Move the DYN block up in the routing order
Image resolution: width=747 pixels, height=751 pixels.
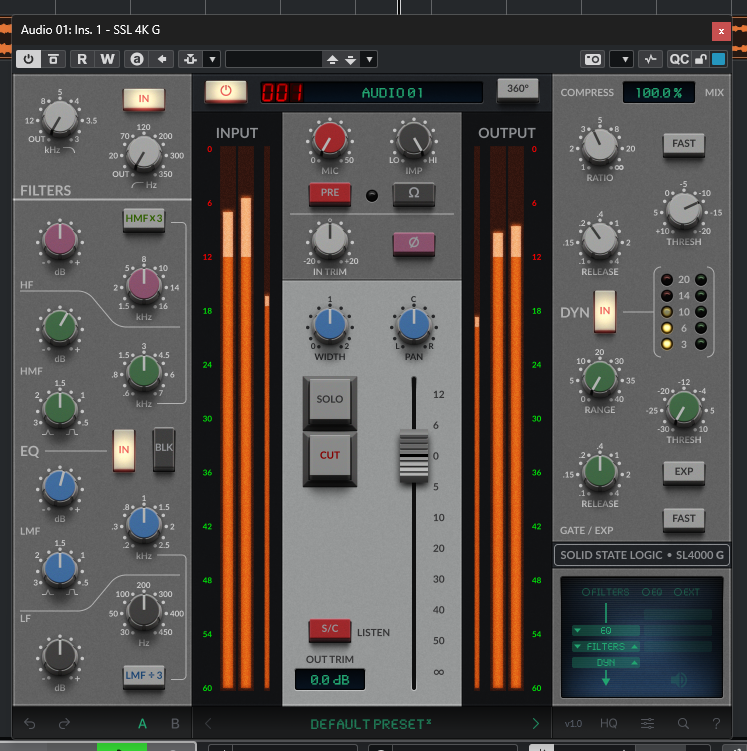(x=634, y=662)
